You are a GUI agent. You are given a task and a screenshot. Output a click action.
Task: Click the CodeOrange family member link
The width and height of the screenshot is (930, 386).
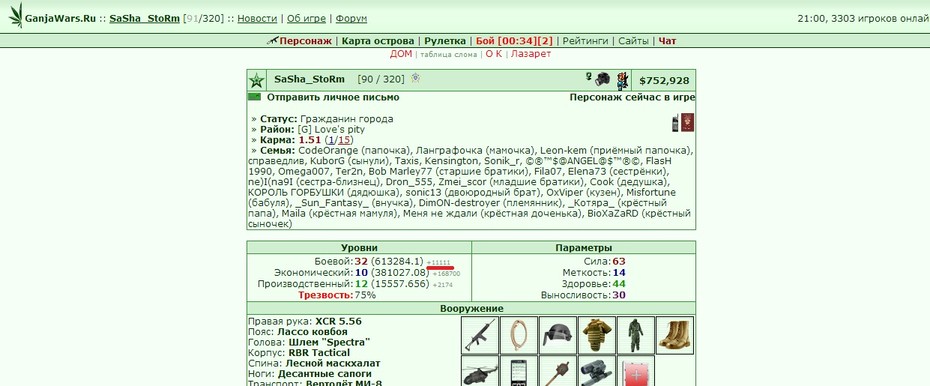329,151
